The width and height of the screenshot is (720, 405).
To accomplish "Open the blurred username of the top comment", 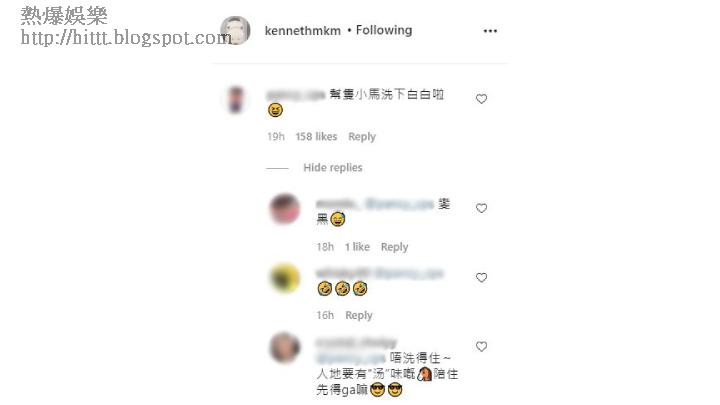I will point(296,95).
